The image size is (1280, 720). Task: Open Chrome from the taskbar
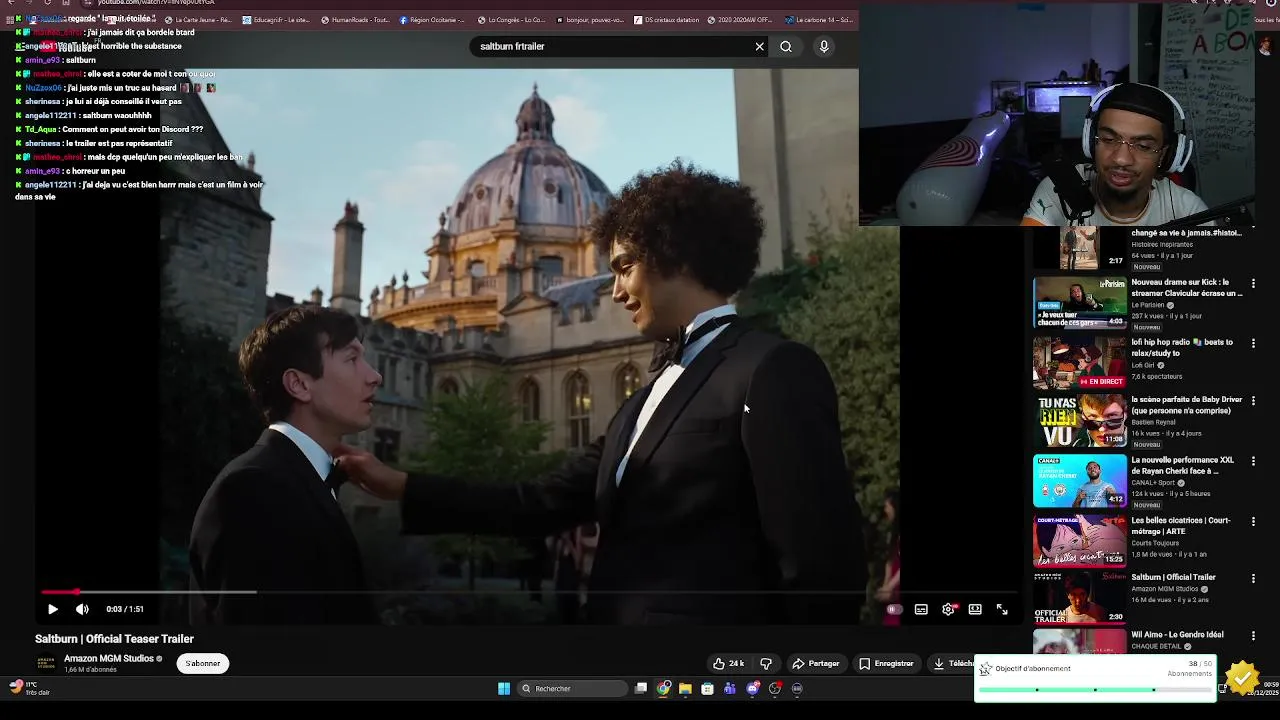pos(664,688)
